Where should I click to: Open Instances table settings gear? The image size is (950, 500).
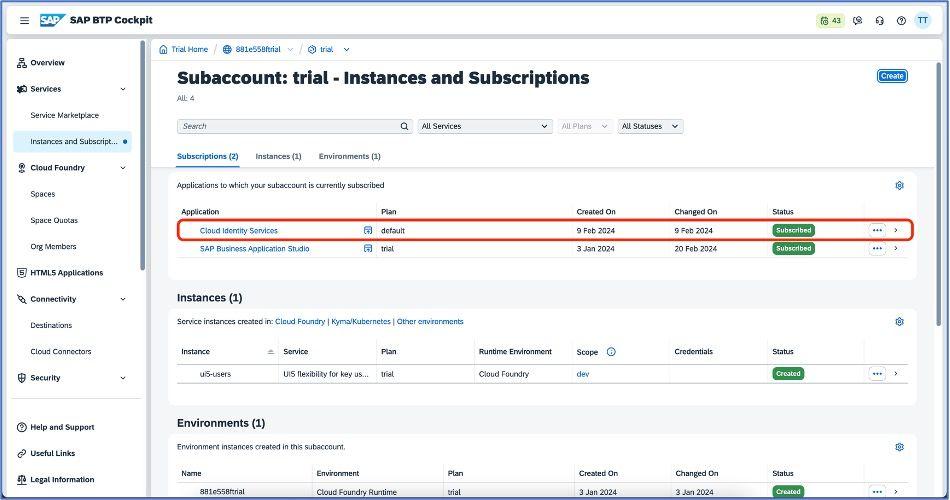[900, 322]
